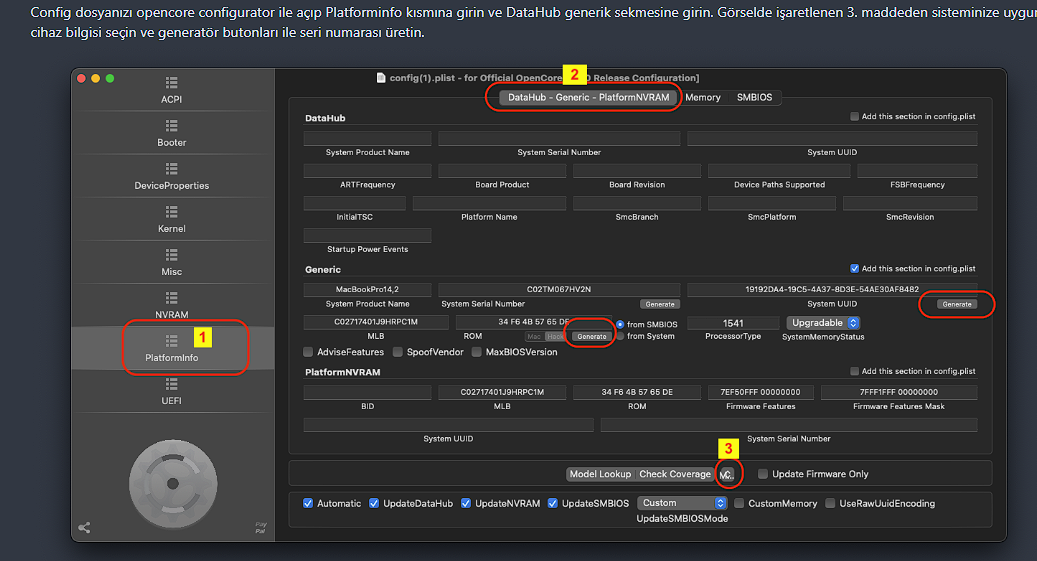
Task: Click Generate button for ROM
Action: pos(592,337)
